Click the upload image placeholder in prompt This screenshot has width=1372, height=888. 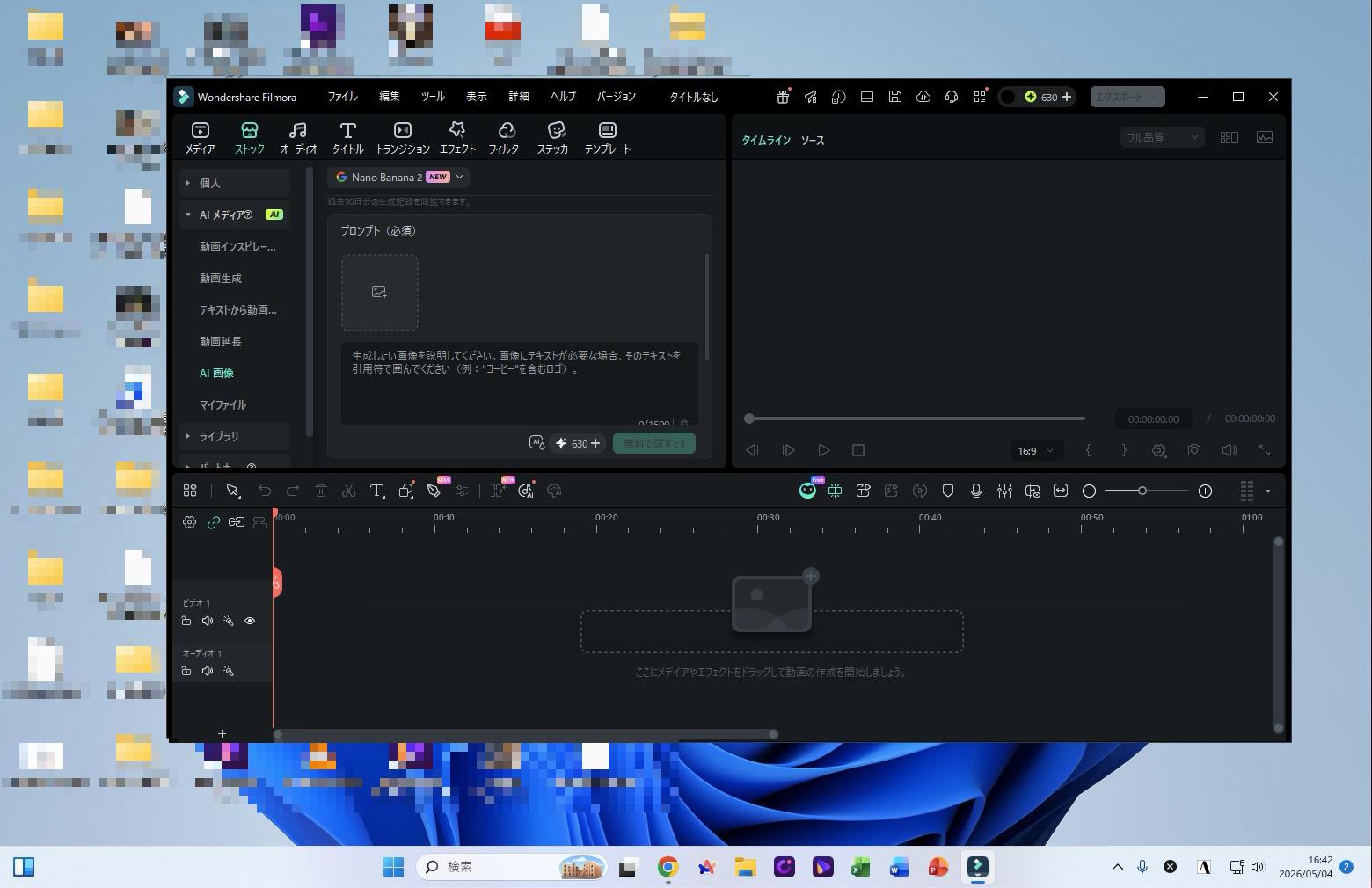[380, 292]
